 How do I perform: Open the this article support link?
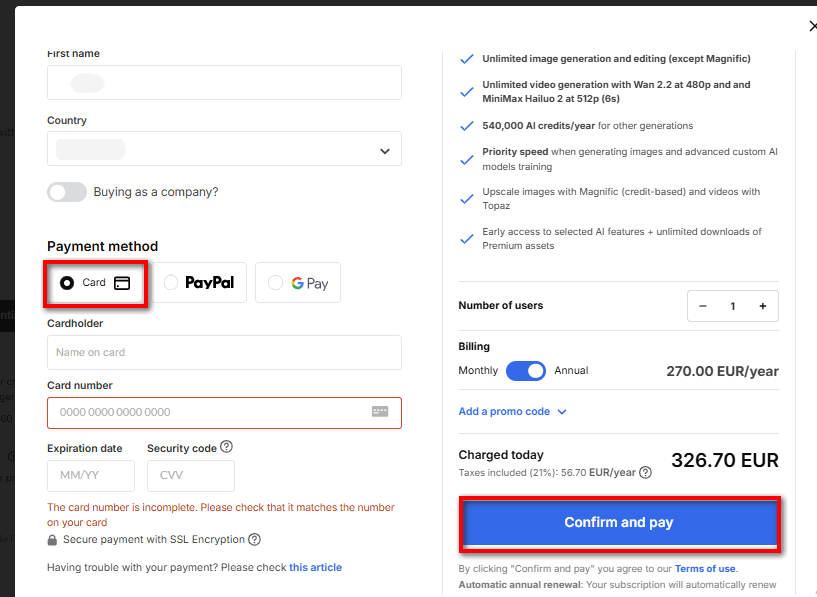pyautogui.click(x=315, y=567)
